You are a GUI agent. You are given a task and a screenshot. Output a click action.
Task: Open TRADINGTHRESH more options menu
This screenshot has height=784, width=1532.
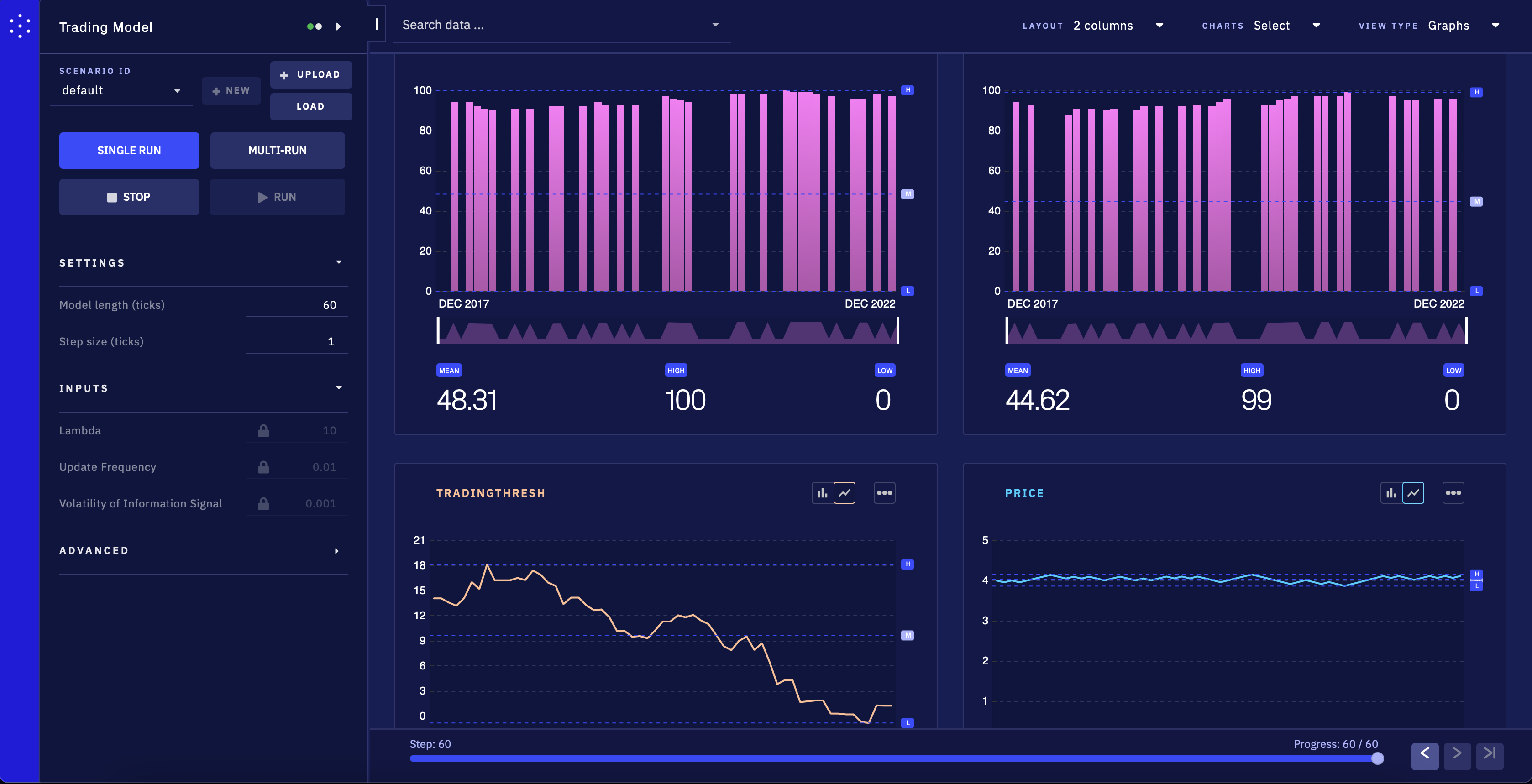[x=884, y=493]
